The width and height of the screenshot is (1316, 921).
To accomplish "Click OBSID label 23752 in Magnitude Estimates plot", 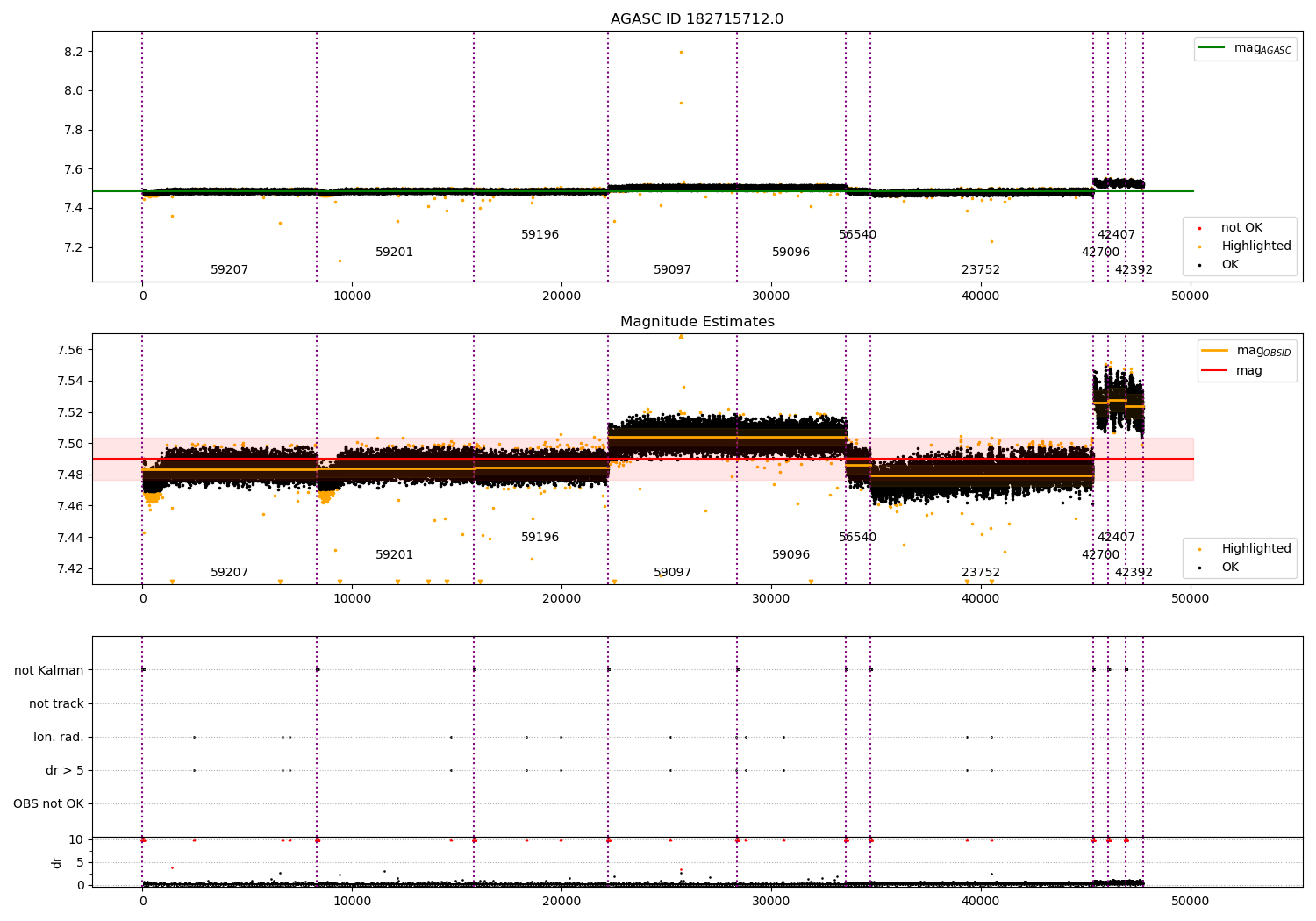I will click(x=981, y=573).
